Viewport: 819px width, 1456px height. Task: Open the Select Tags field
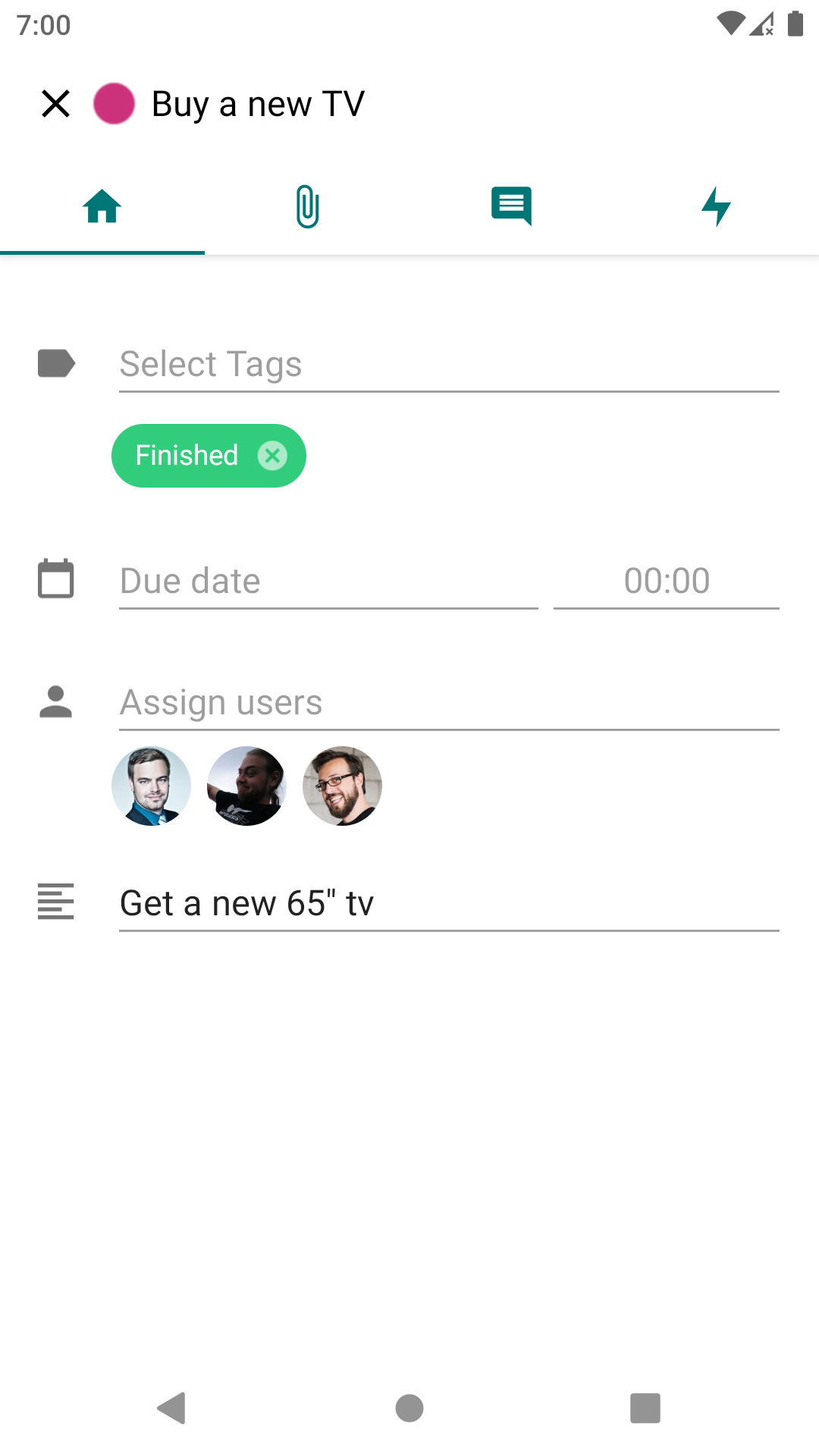click(x=449, y=365)
